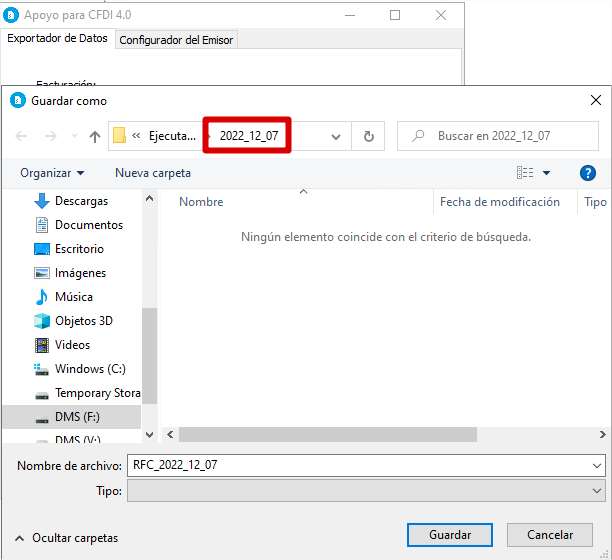Click the Cancelar button
The image size is (612, 560).
click(x=550, y=535)
